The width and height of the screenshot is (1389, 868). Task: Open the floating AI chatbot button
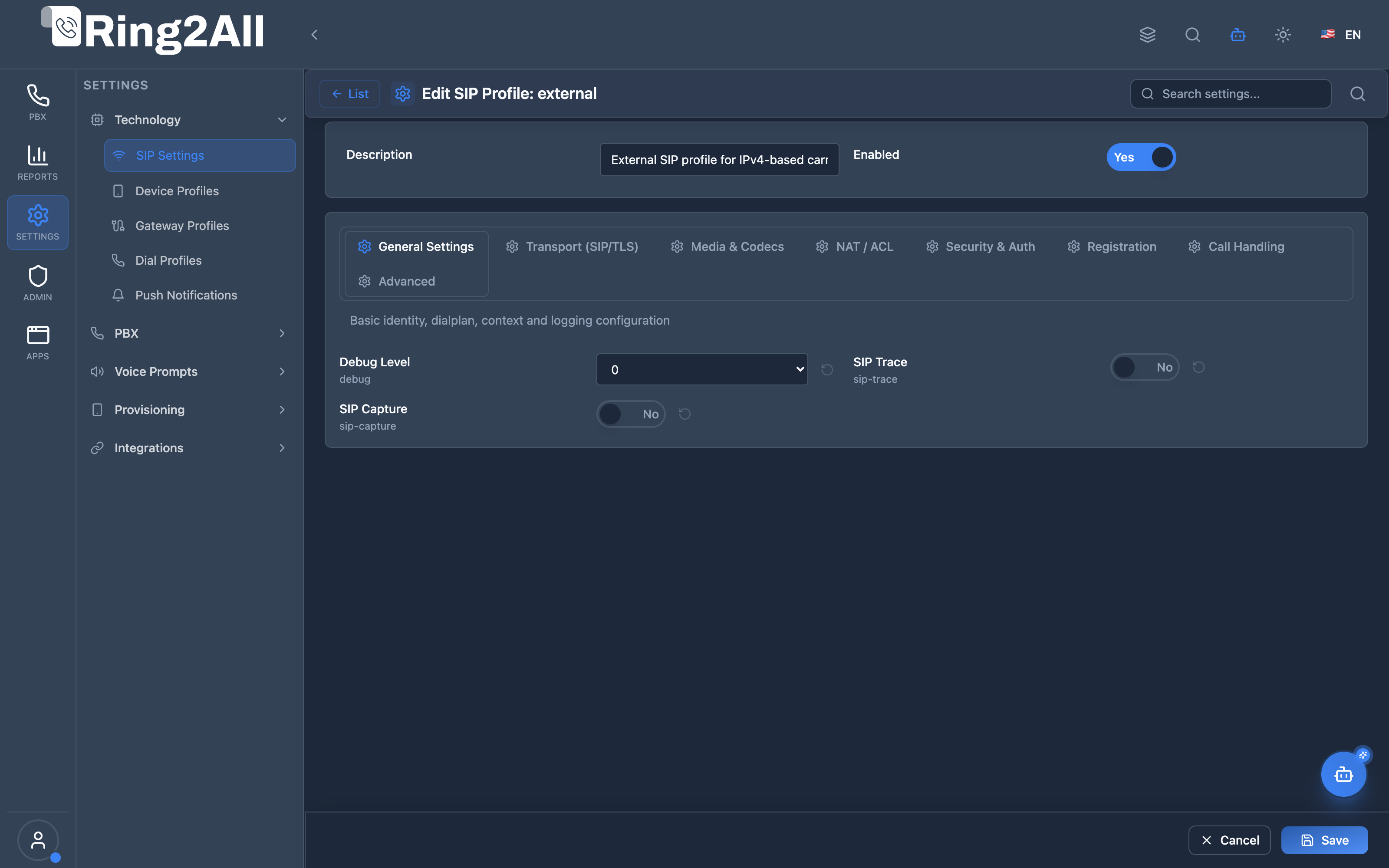(1344, 774)
